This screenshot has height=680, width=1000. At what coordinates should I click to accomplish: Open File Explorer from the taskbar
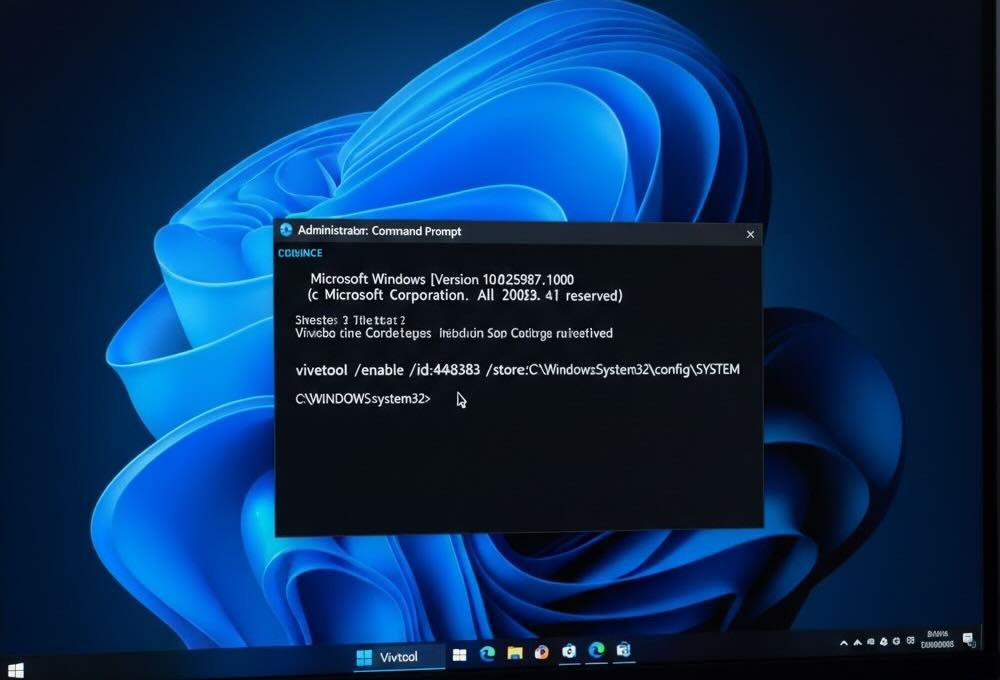(x=515, y=653)
